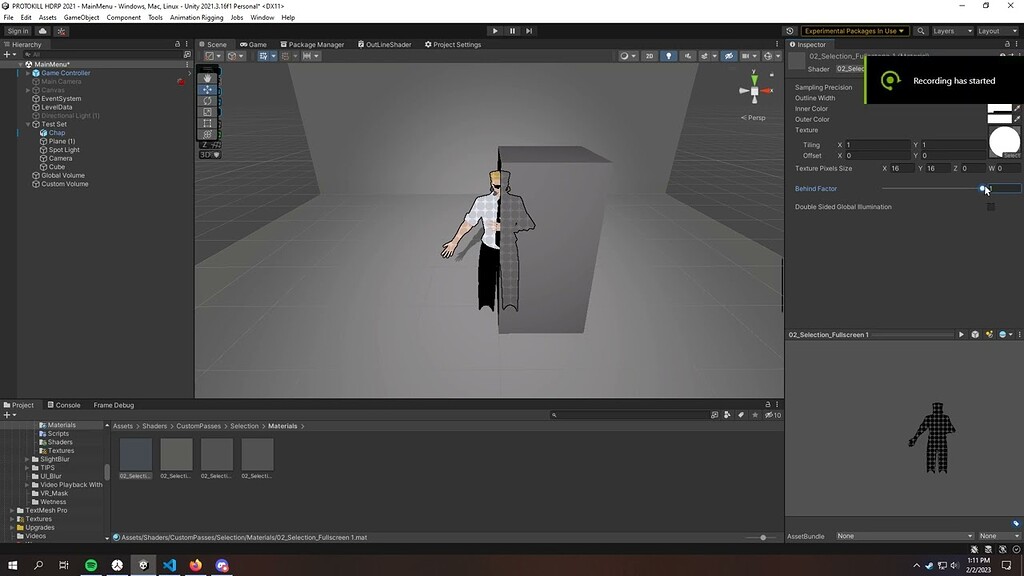
Task: Select the Rect Transform tool
Action: tap(208, 122)
